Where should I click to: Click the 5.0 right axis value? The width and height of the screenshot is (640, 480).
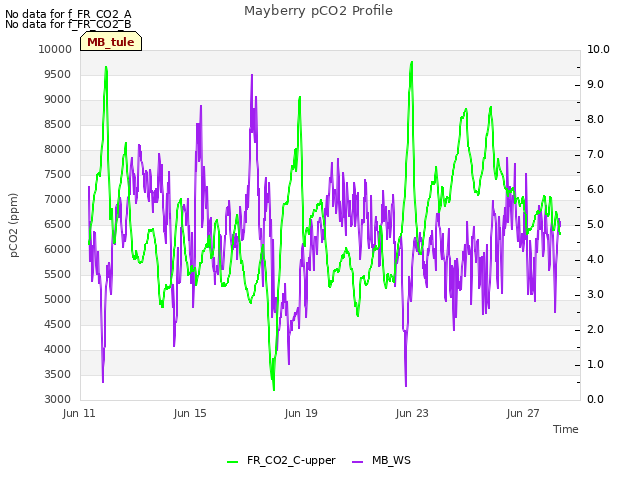pos(596,224)
